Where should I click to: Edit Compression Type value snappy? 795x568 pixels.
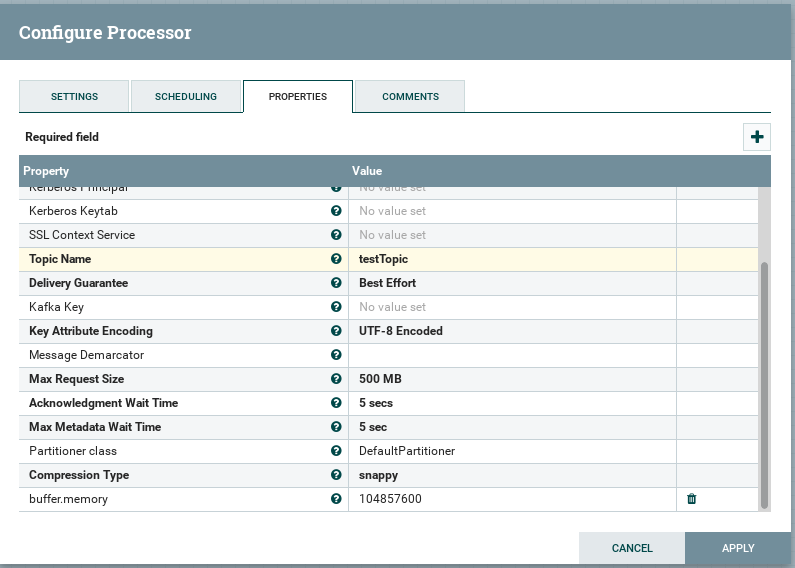(x=512, y=475)
